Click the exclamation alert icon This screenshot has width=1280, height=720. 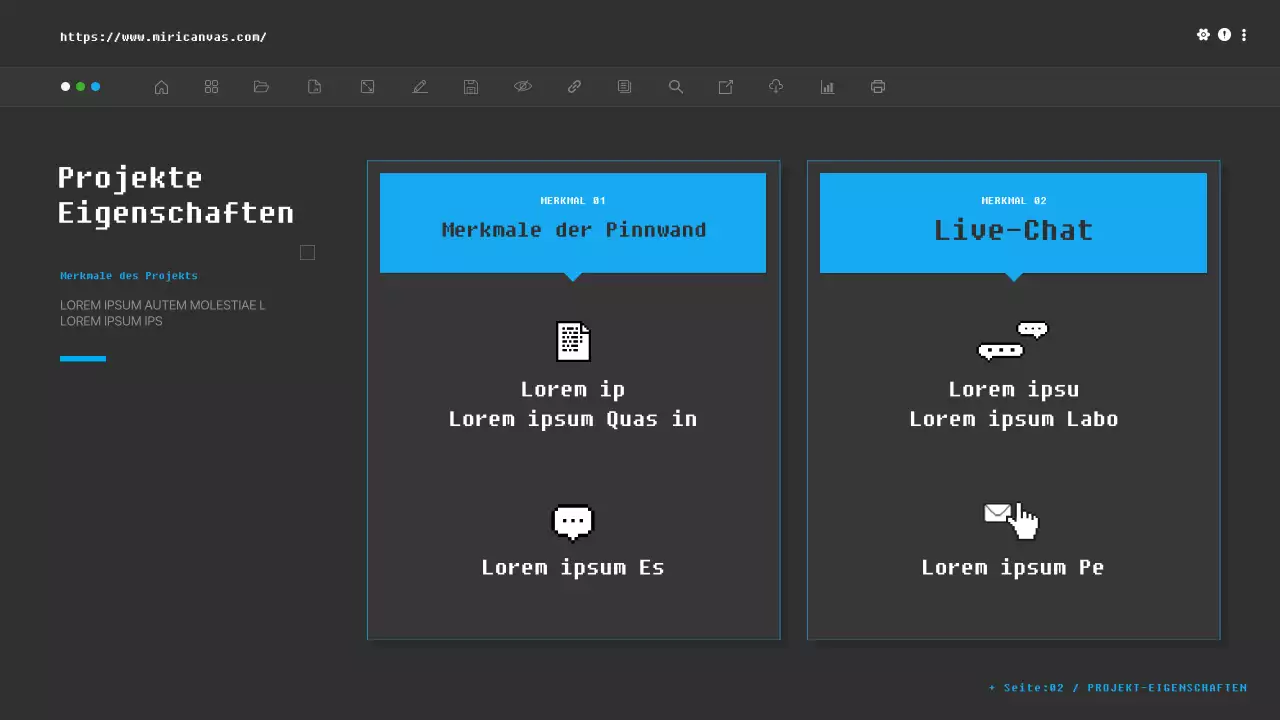tap(1225, 35)
